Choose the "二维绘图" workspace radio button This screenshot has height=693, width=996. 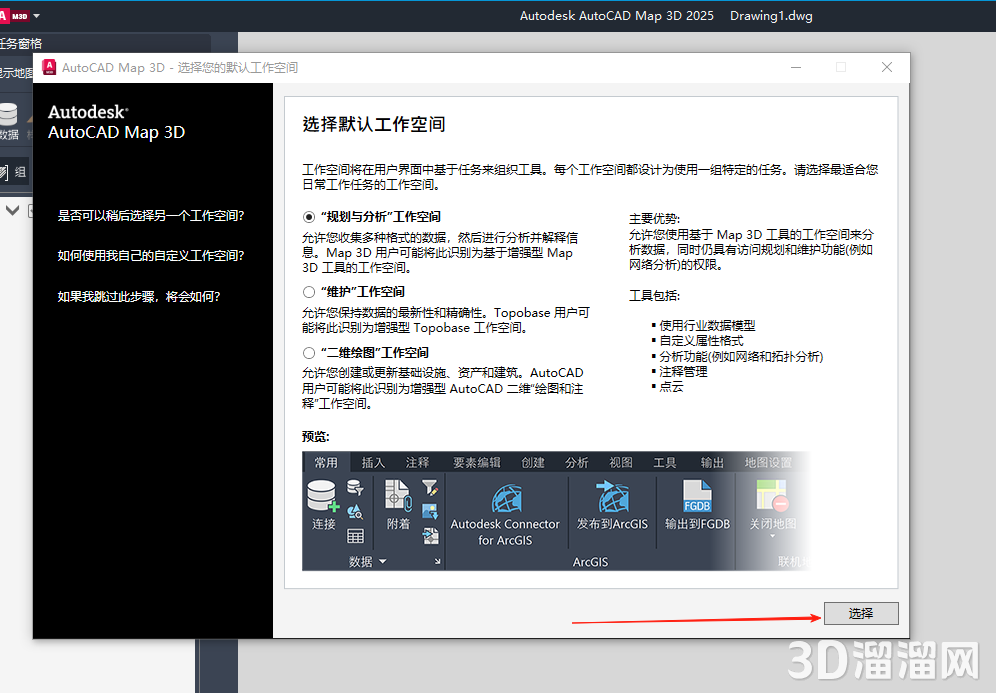coord(309,353)
